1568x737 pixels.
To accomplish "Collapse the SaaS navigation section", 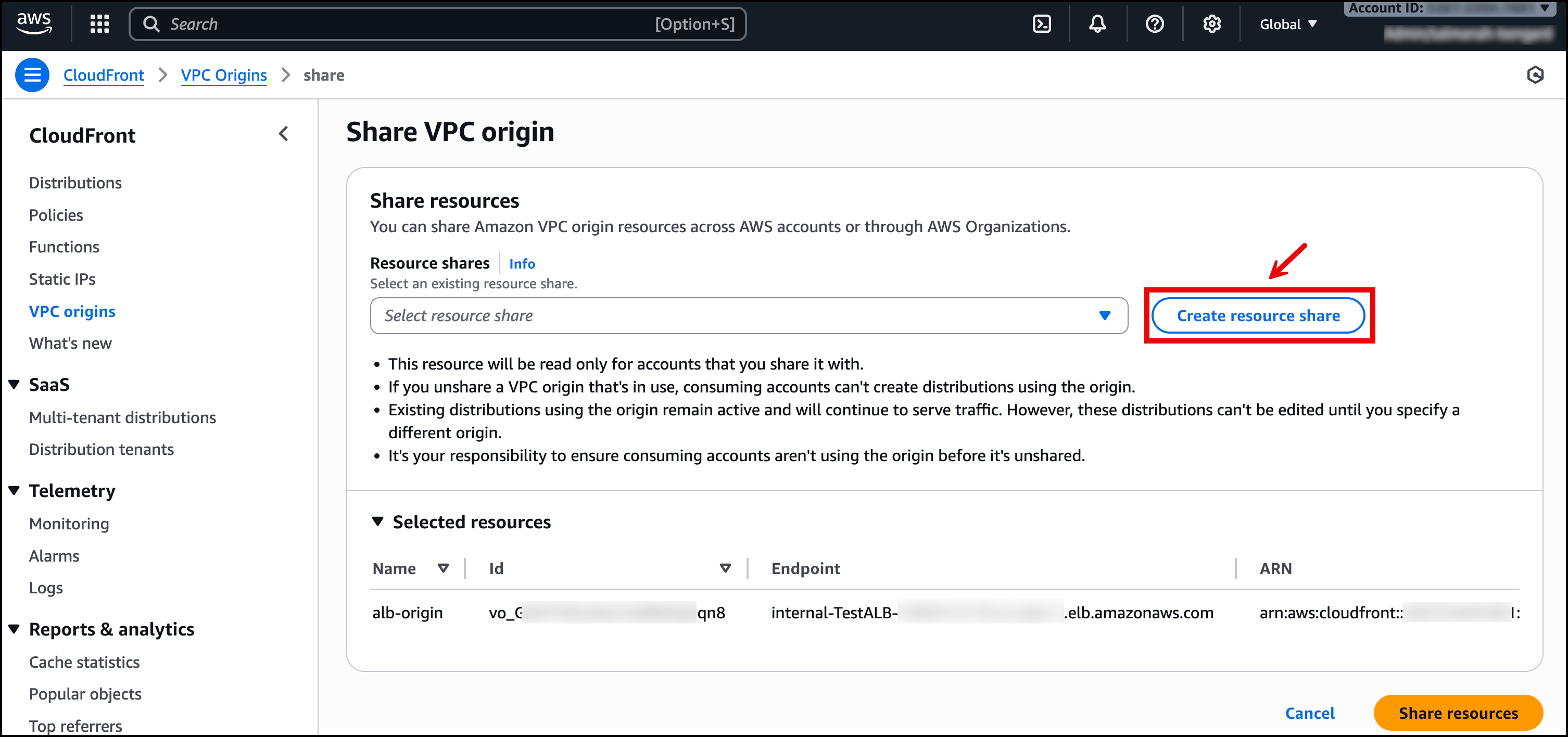I will [15, 385].
